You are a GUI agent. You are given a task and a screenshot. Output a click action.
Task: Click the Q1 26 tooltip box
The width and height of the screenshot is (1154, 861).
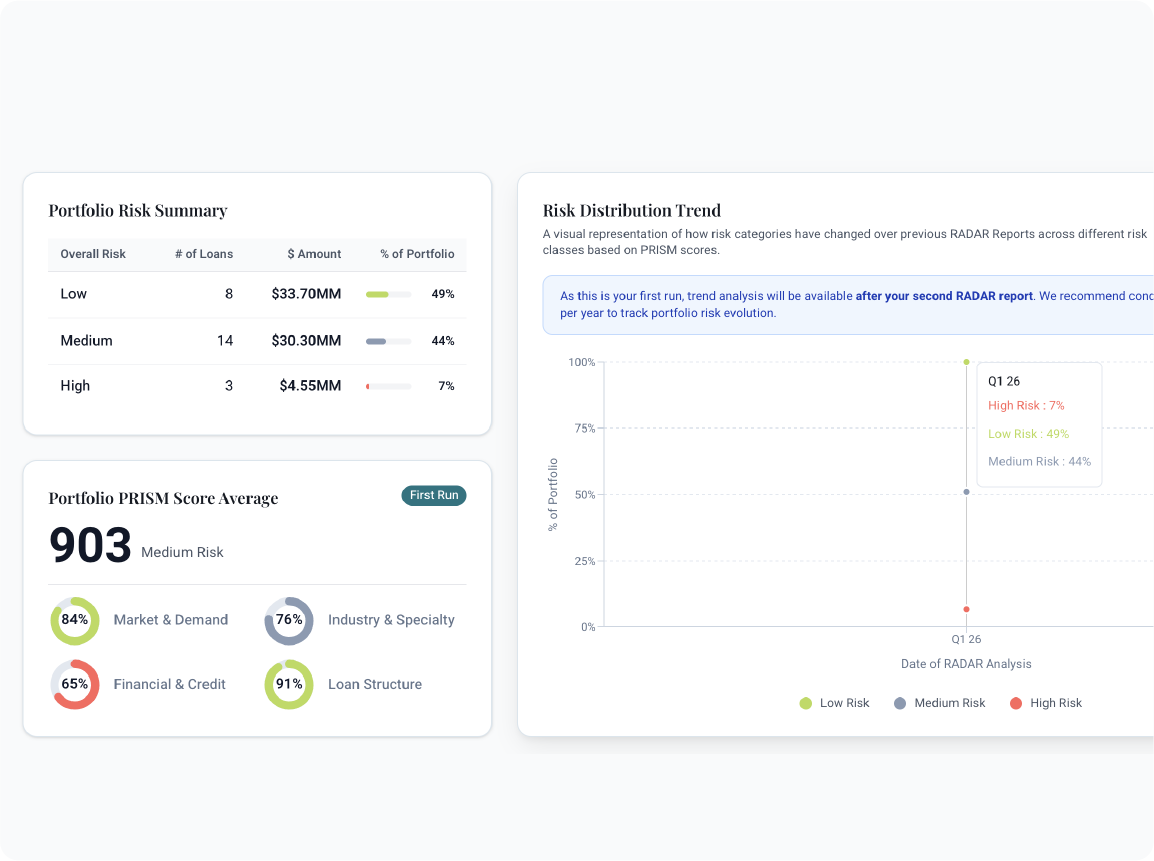pos(1039,424)
